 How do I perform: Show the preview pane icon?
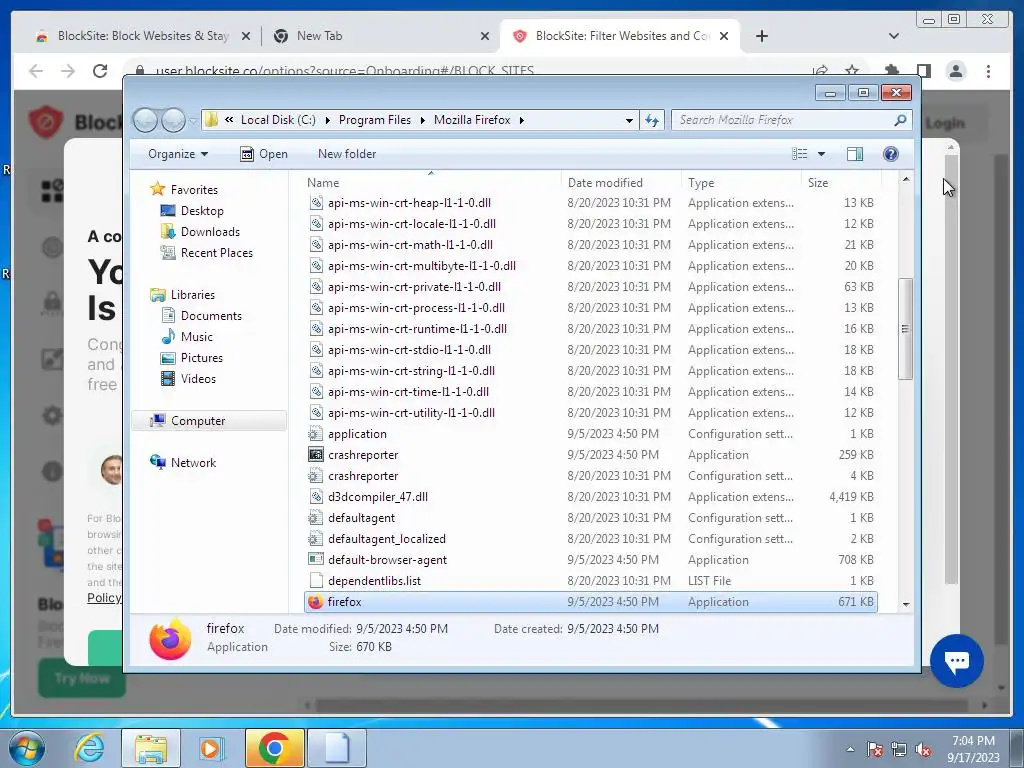click(854, 154)
